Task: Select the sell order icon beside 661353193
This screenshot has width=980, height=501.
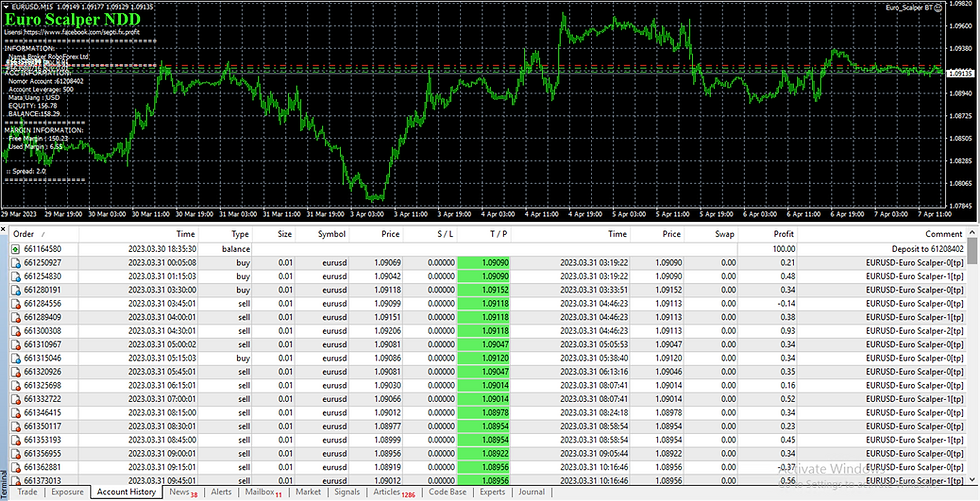Action: pos(16,440)
